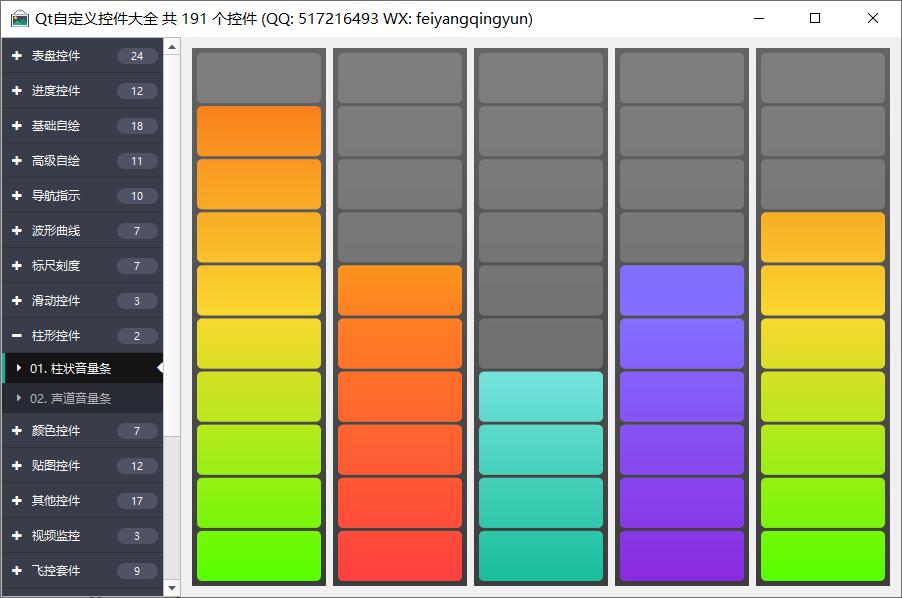Open the 02. 声道音量条 item

[x=70, y=398]
